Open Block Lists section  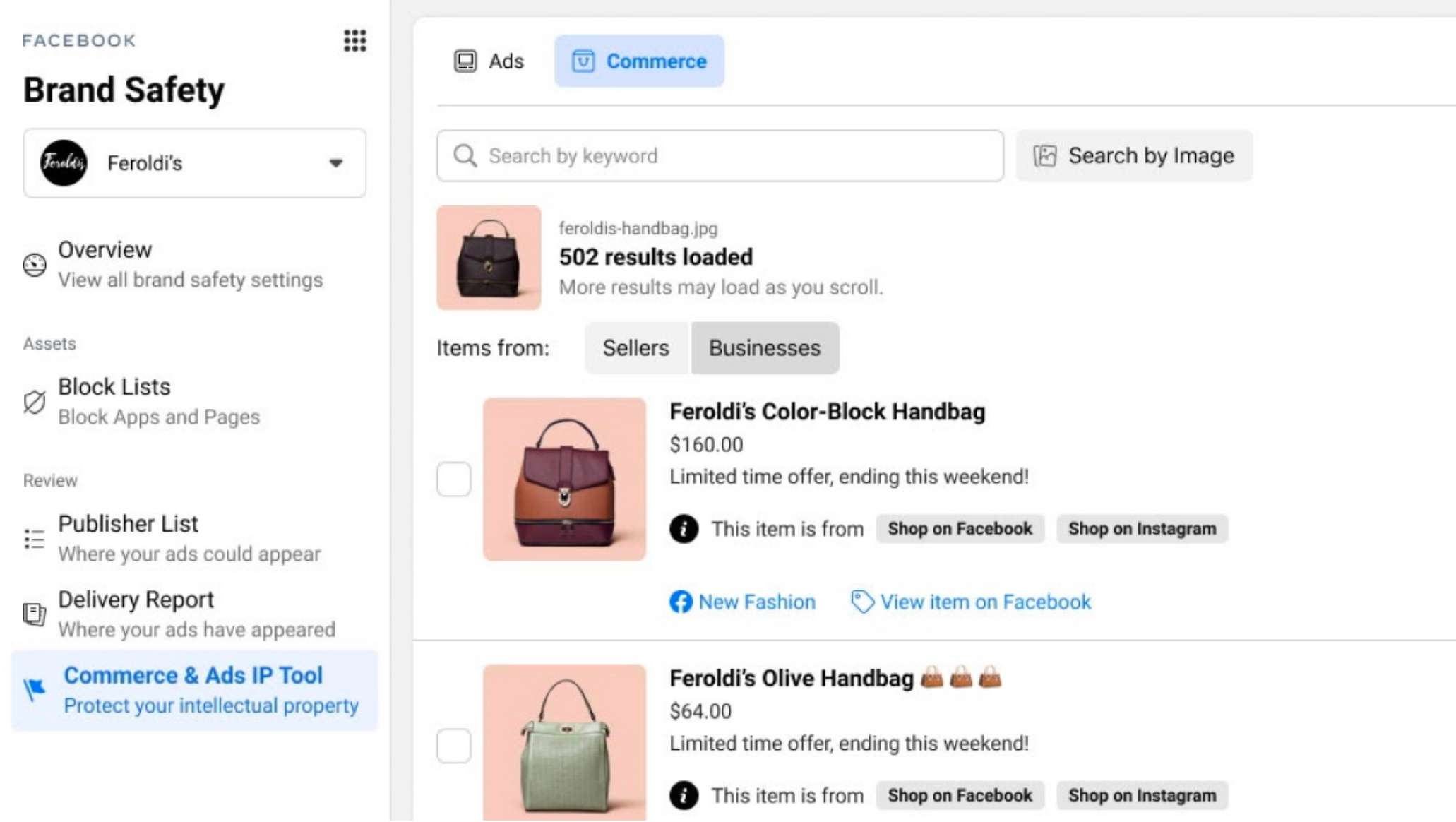(x=159, y=401)
